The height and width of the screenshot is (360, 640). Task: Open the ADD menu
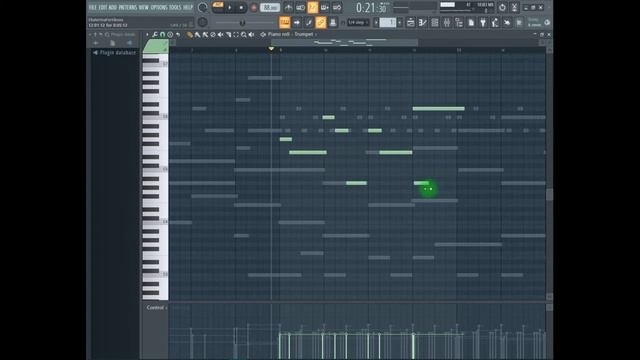point(113,7)
